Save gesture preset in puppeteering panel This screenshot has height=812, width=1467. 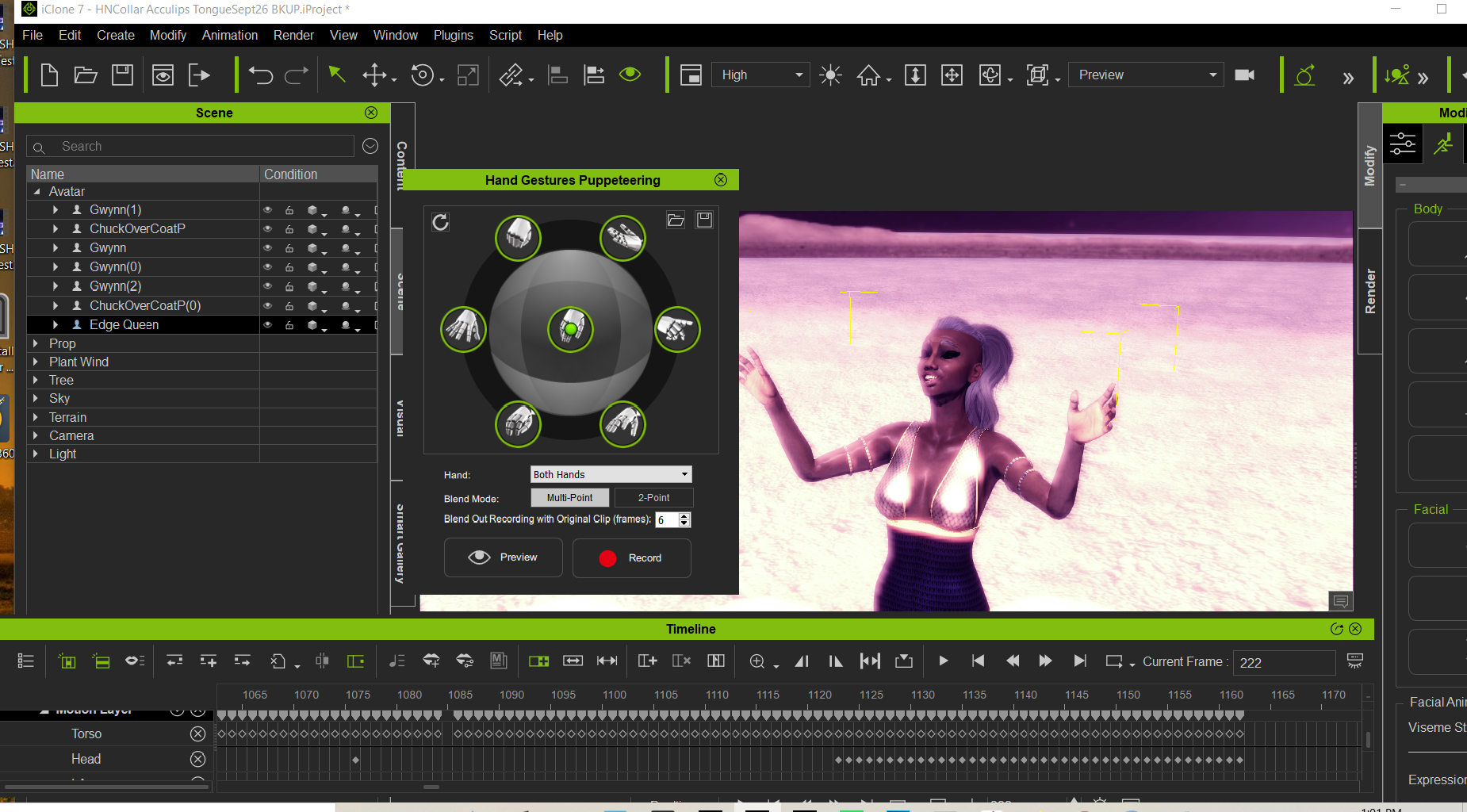coord(704,220)
